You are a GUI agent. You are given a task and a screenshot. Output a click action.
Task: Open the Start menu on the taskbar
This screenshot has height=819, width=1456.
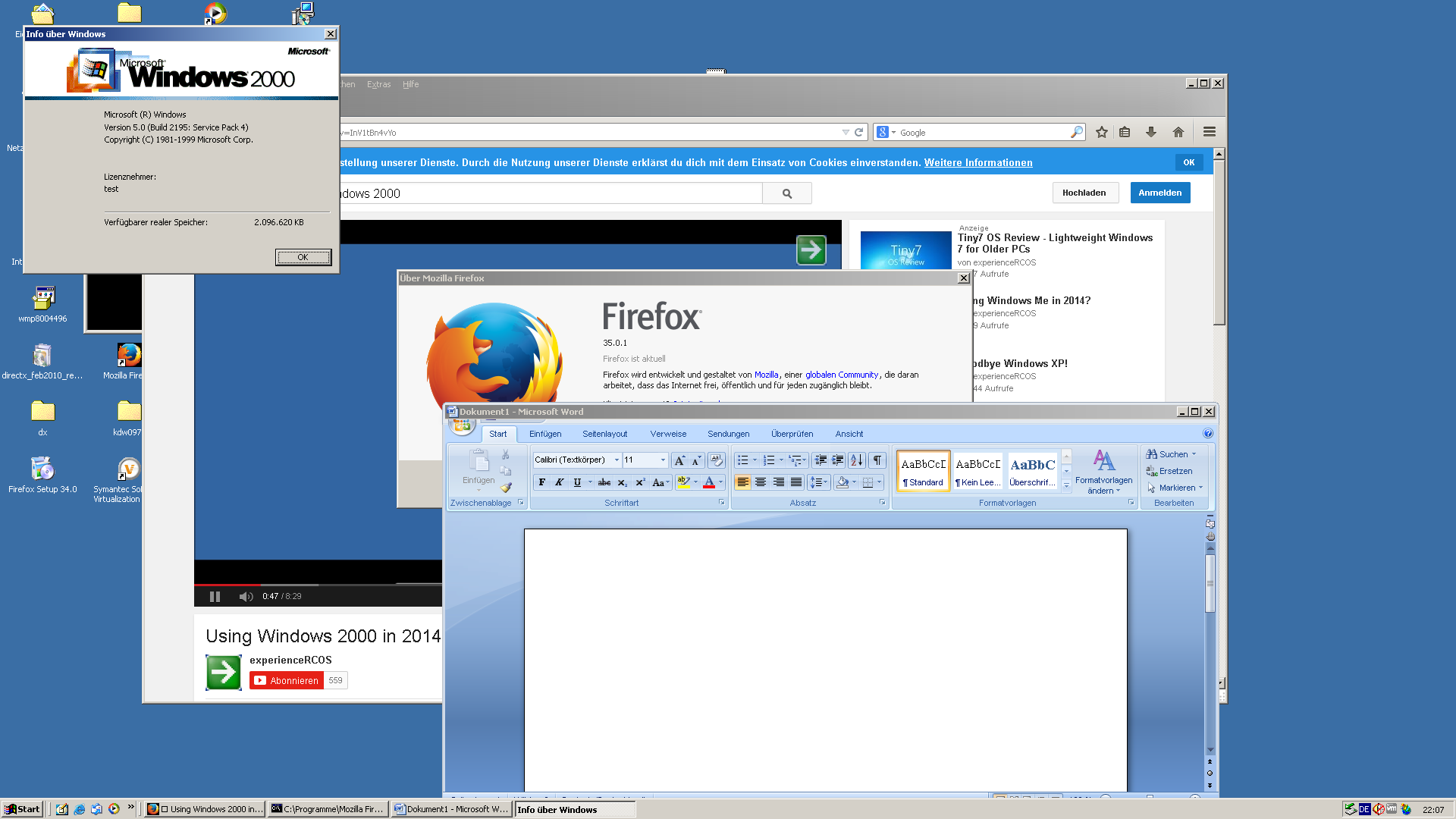[22, 809]
